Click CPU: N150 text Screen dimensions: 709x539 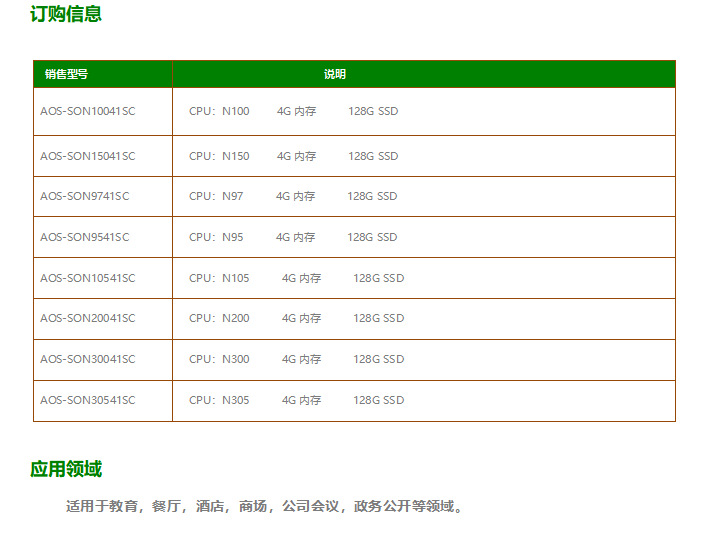point(219,156)
